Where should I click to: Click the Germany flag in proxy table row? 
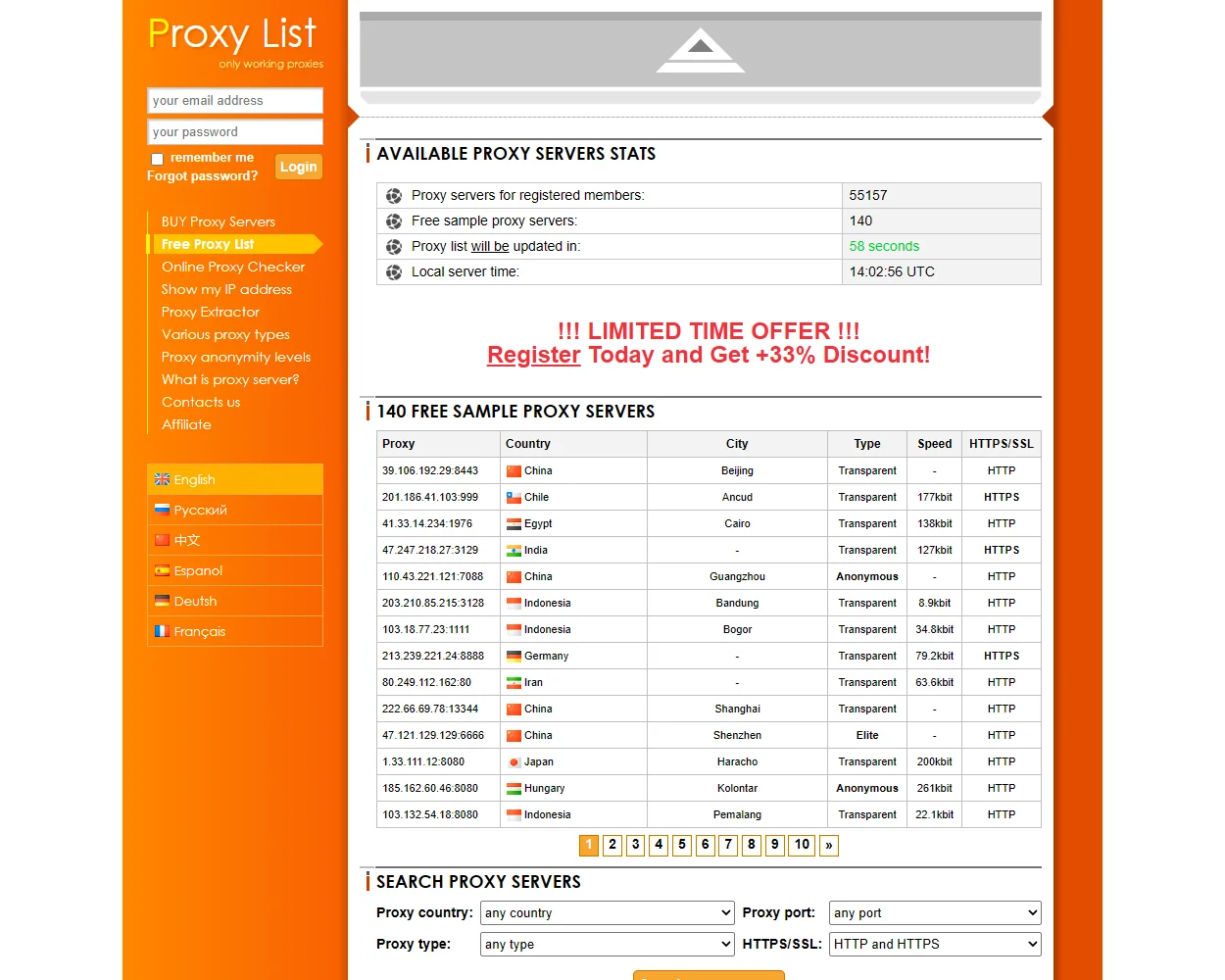(514, 657)
